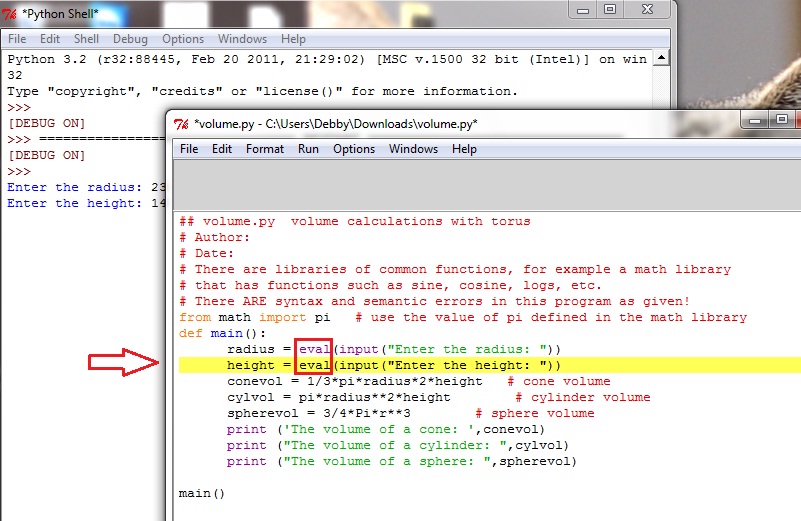801x521 pixels.
Task: Open Help menu in Python Shell window
Action: [293, 39]
